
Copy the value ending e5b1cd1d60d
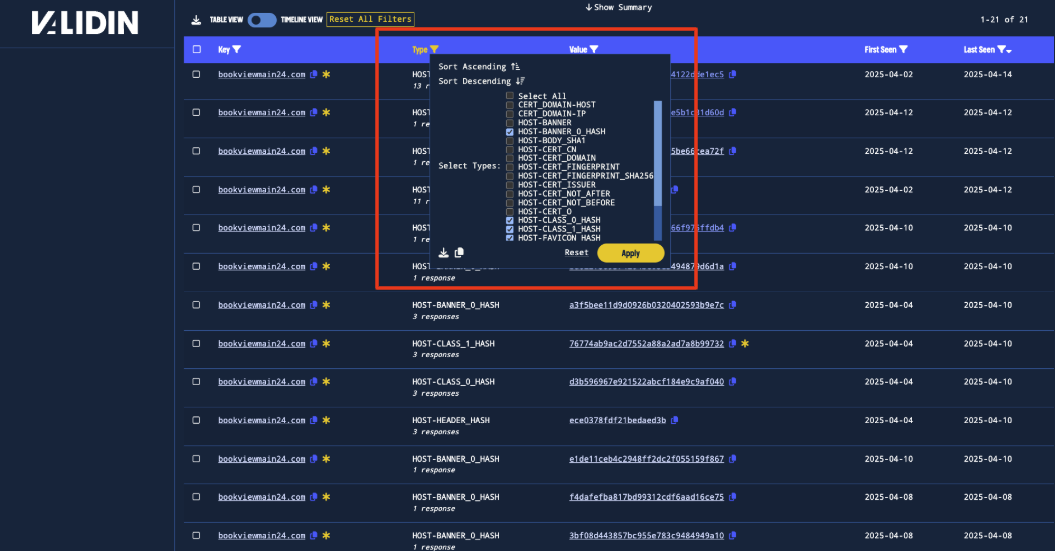[x=733, y=112]
